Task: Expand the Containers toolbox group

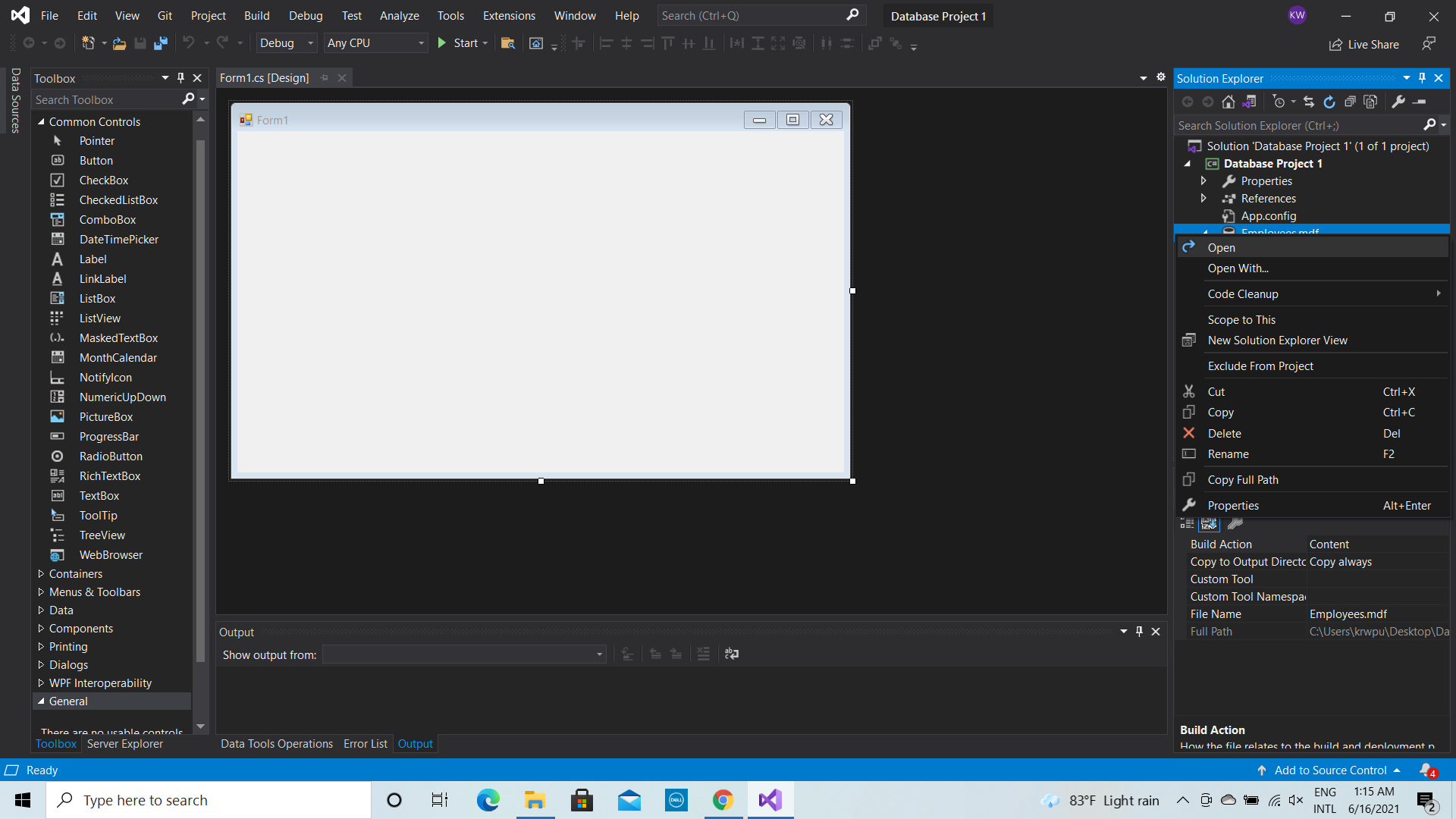Action: 41,574
